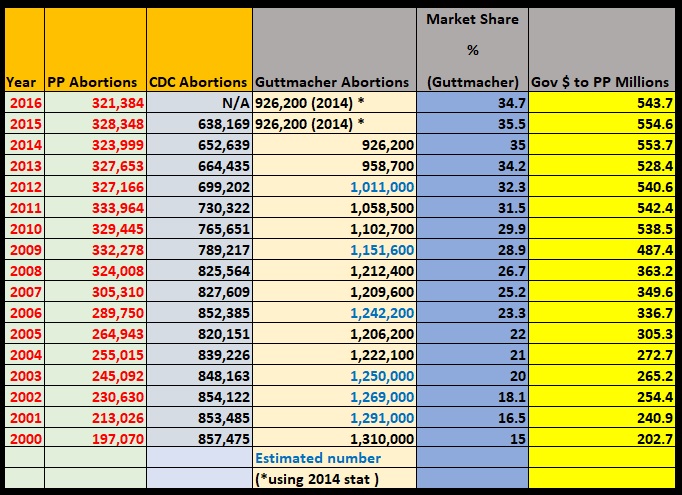
Task: Select funding value '538.5'
Action: tap(655, 229)
